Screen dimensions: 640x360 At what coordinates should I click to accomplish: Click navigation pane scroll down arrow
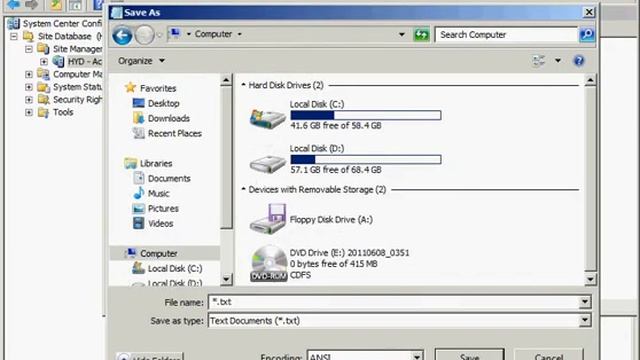coord(226,279)
